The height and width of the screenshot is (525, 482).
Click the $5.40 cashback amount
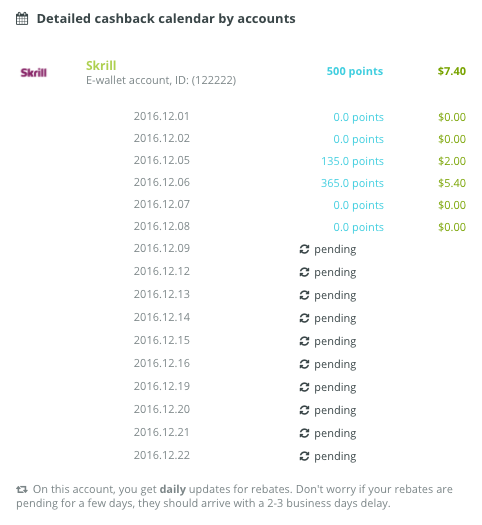click(x=452, y=183)
